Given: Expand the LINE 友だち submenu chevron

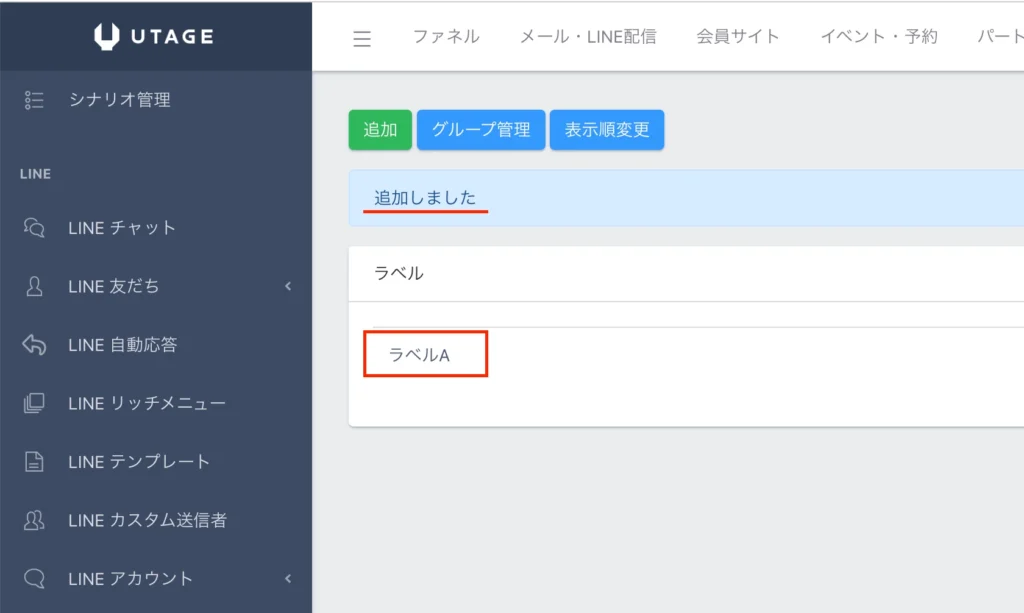Looking at the screenshot, I should [288, 287].
